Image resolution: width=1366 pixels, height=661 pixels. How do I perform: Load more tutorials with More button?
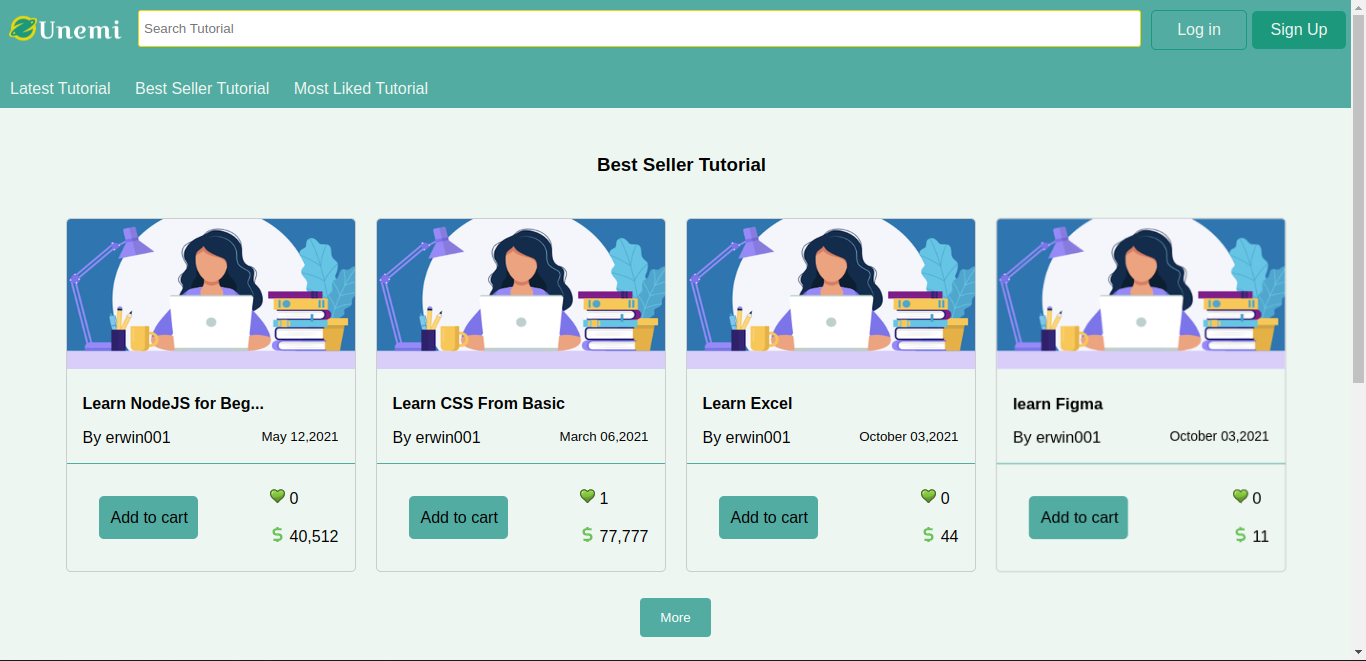(675, 617)
